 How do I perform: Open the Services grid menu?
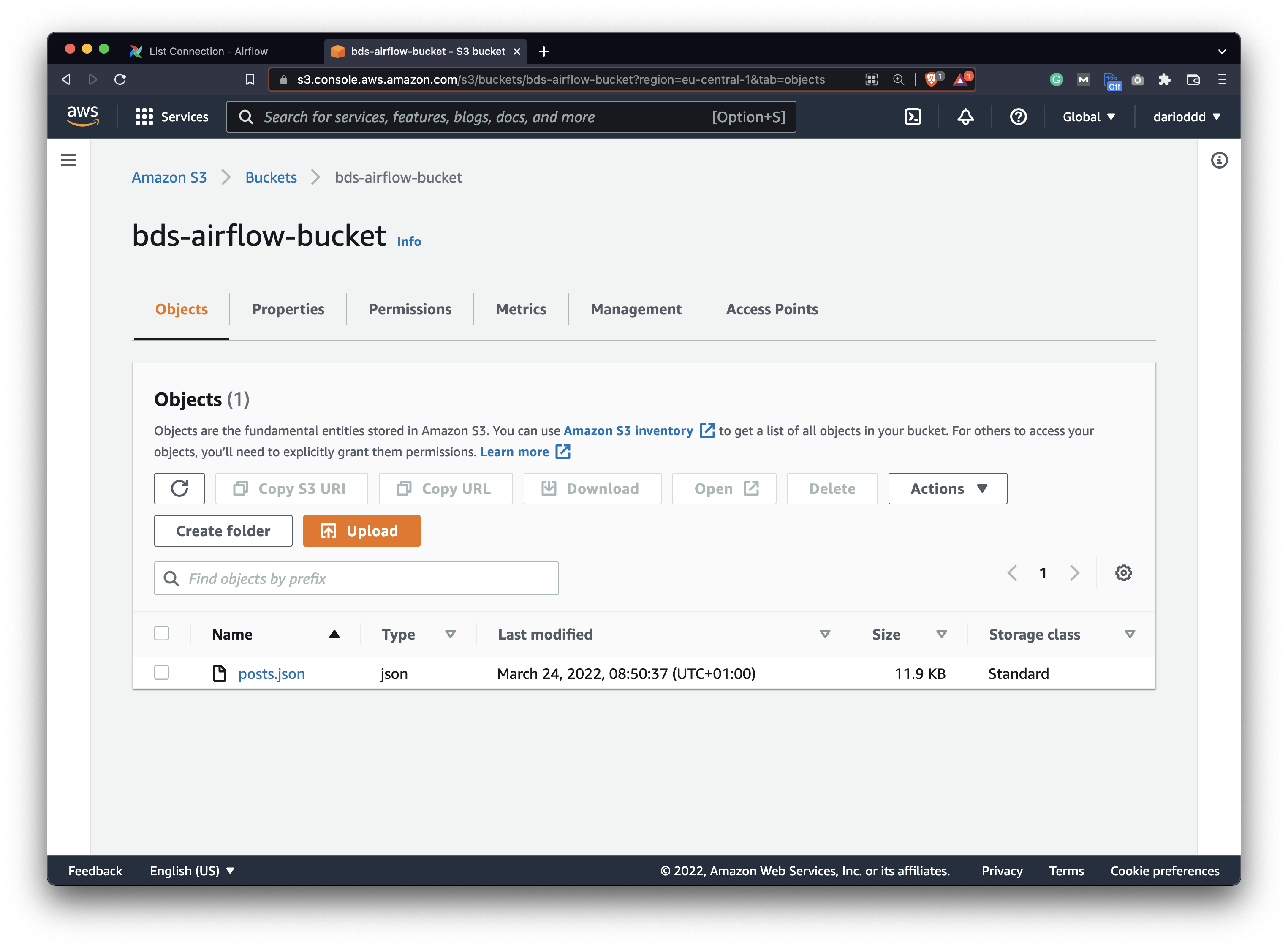[171, 117]
